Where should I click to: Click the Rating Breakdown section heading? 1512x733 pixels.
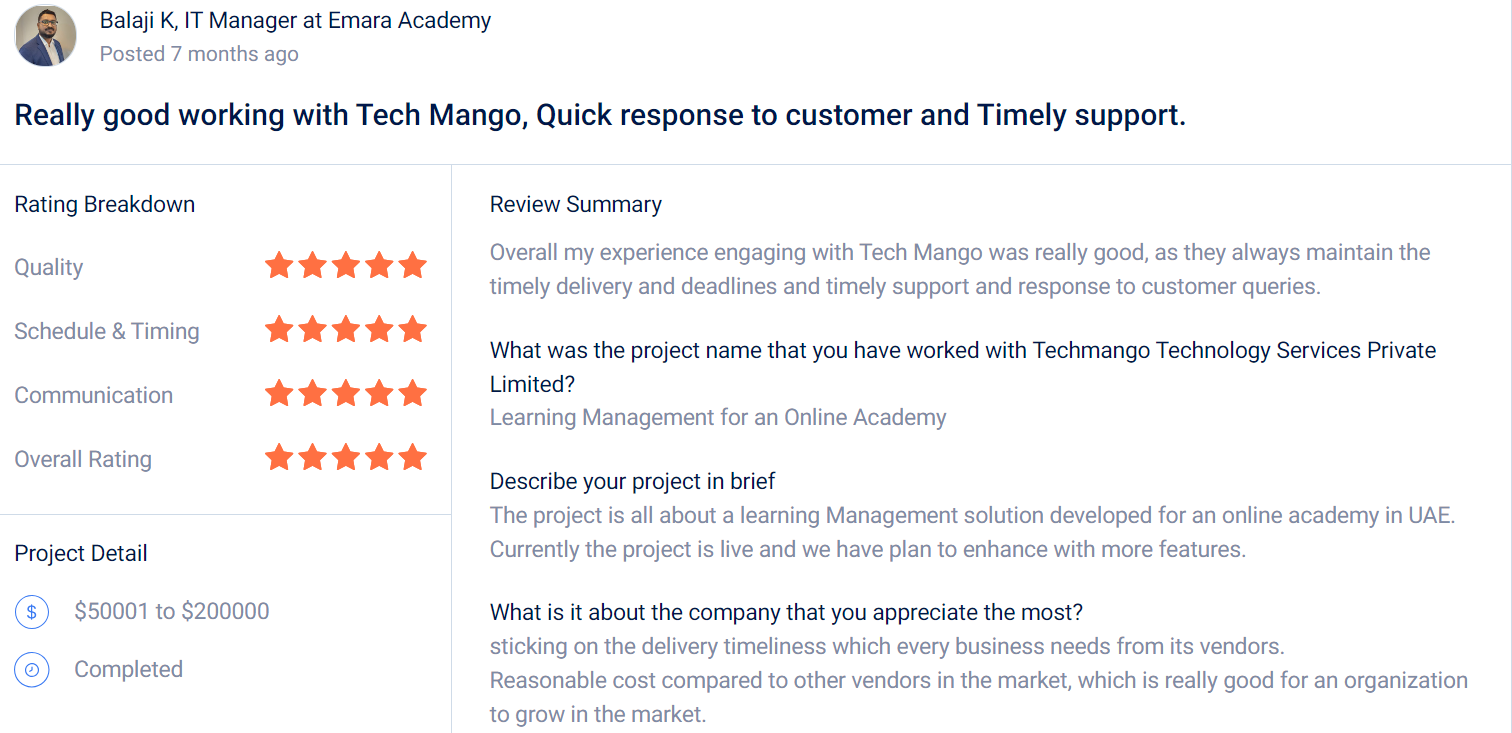(x=104, y=204)
